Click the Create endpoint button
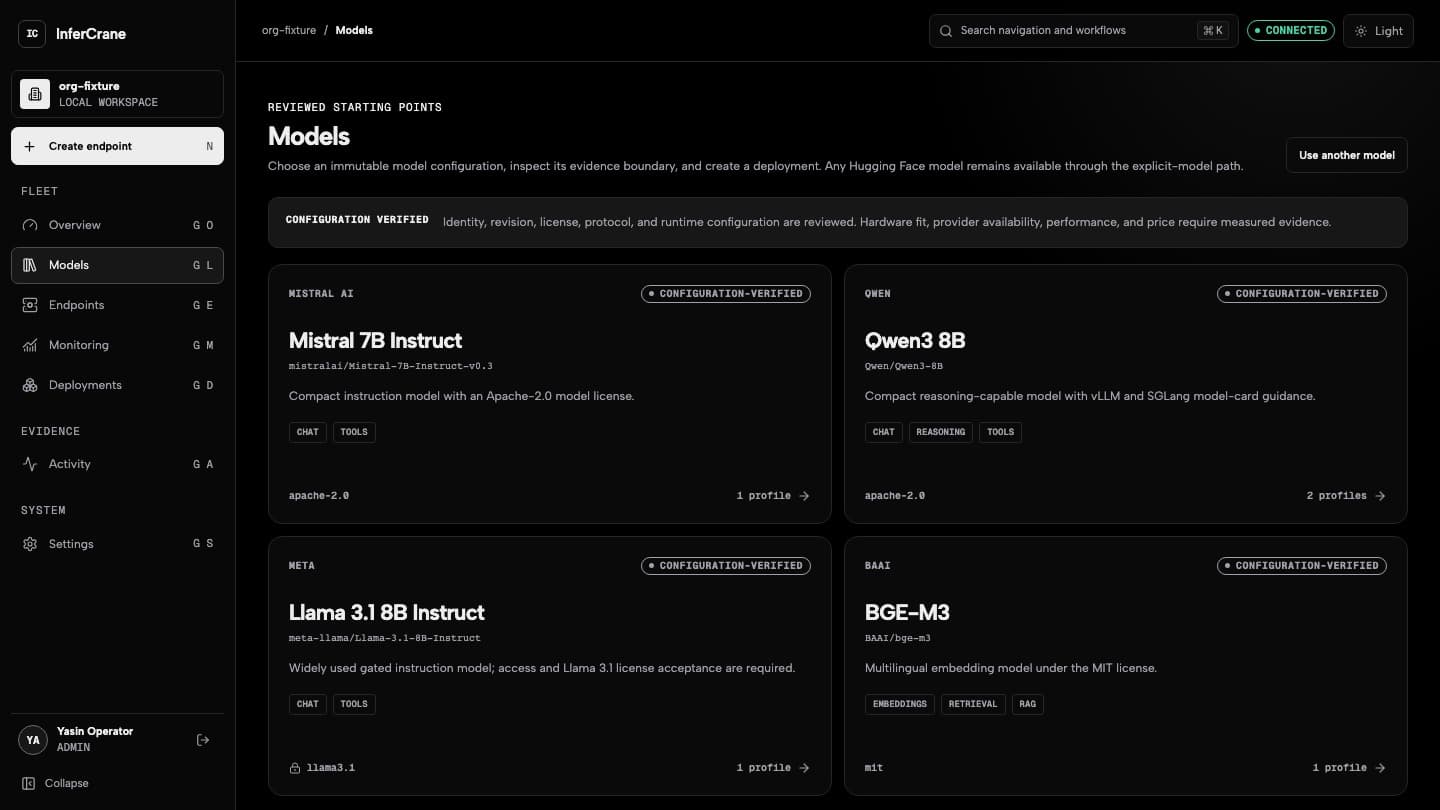The image size is (1440, 810). (117, 146)
